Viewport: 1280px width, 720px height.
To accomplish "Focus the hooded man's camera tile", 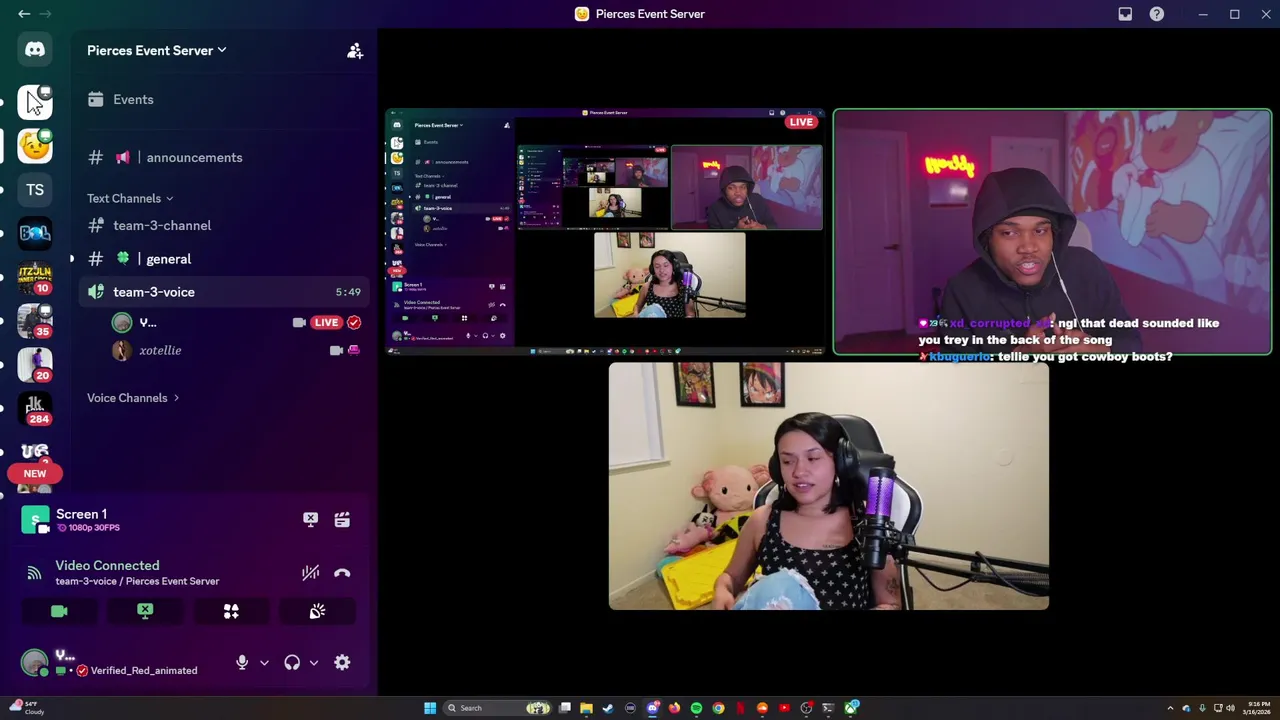I will tap(1053, 231).
